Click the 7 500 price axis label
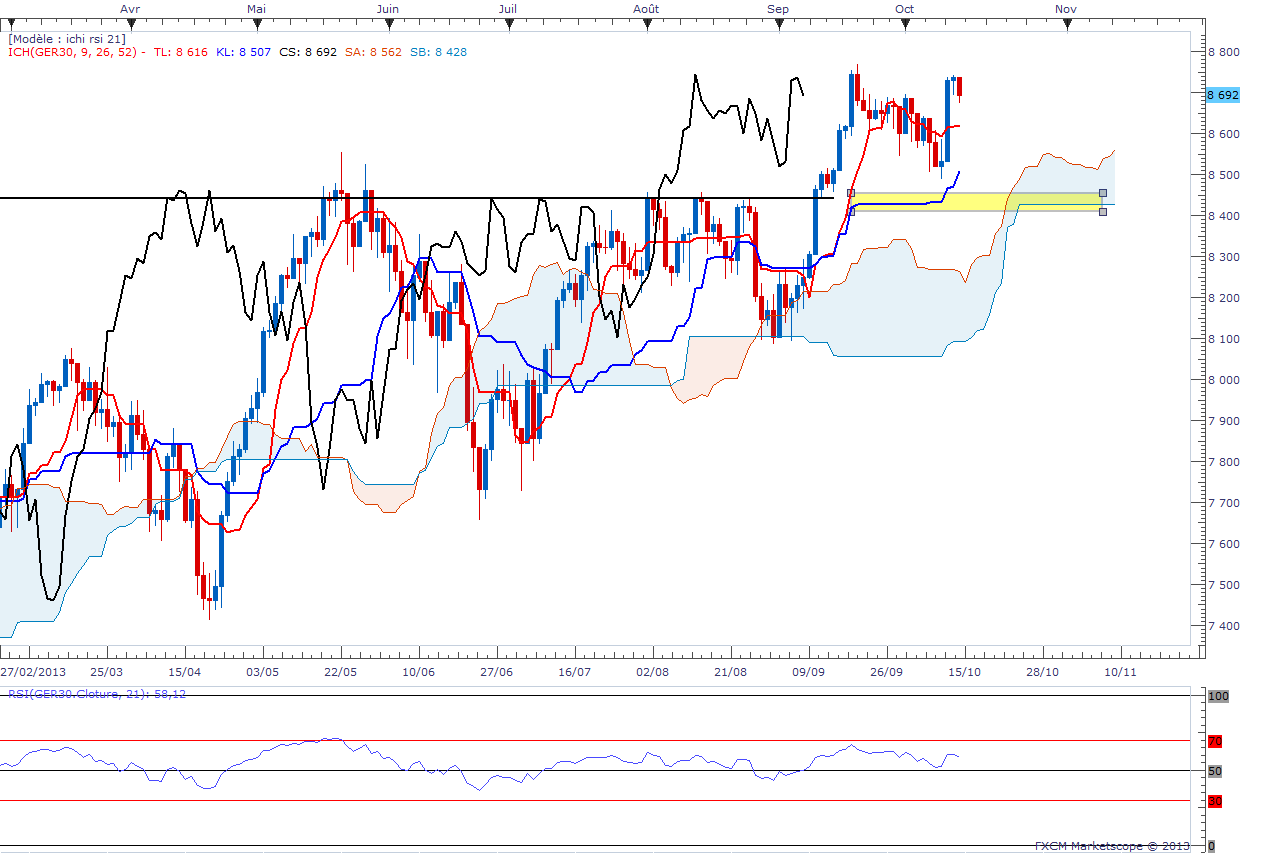Viewport: 1263px width, 854px height. click(1224, 585)
